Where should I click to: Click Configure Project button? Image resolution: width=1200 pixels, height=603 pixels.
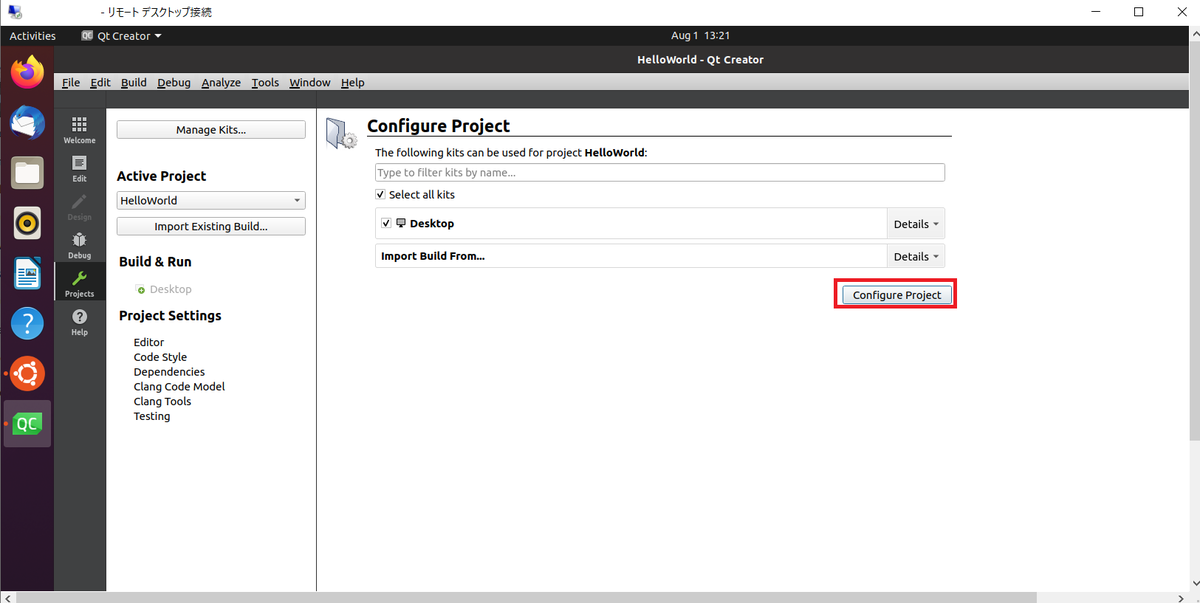click(896, 295)
